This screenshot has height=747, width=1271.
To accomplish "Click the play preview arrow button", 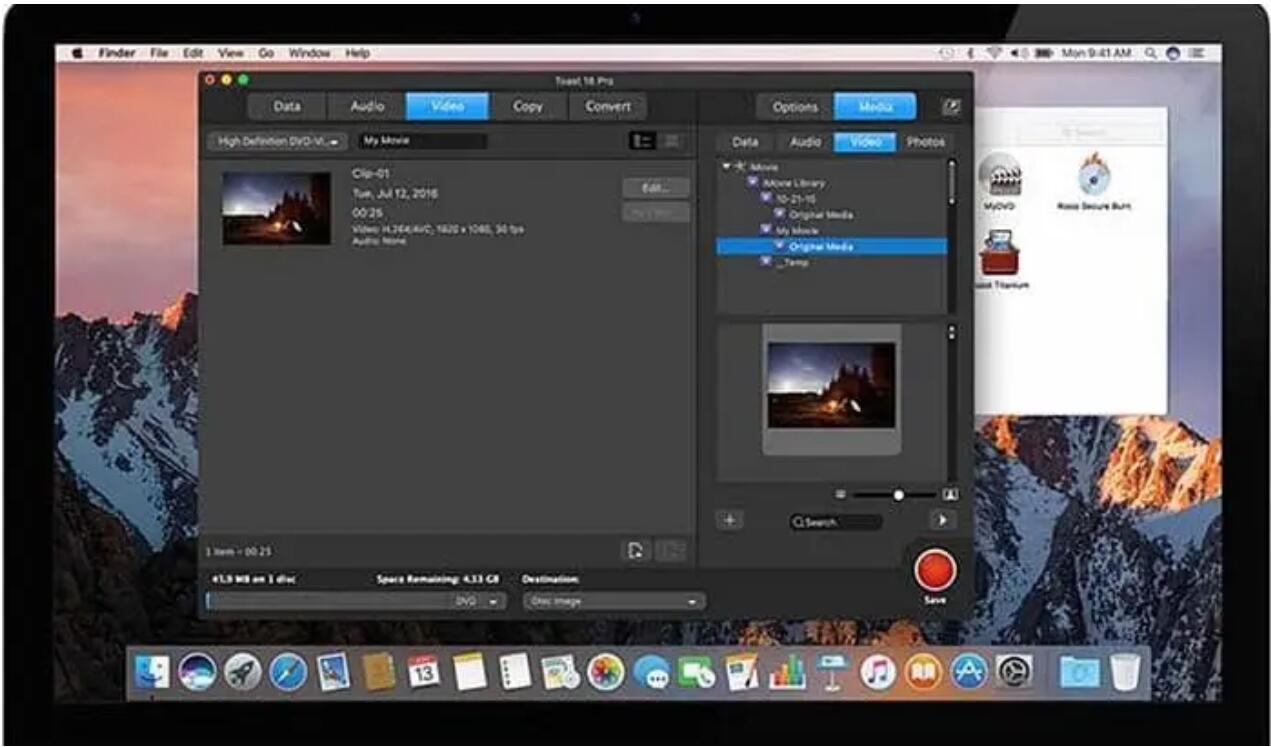I will tap(941, 520).
